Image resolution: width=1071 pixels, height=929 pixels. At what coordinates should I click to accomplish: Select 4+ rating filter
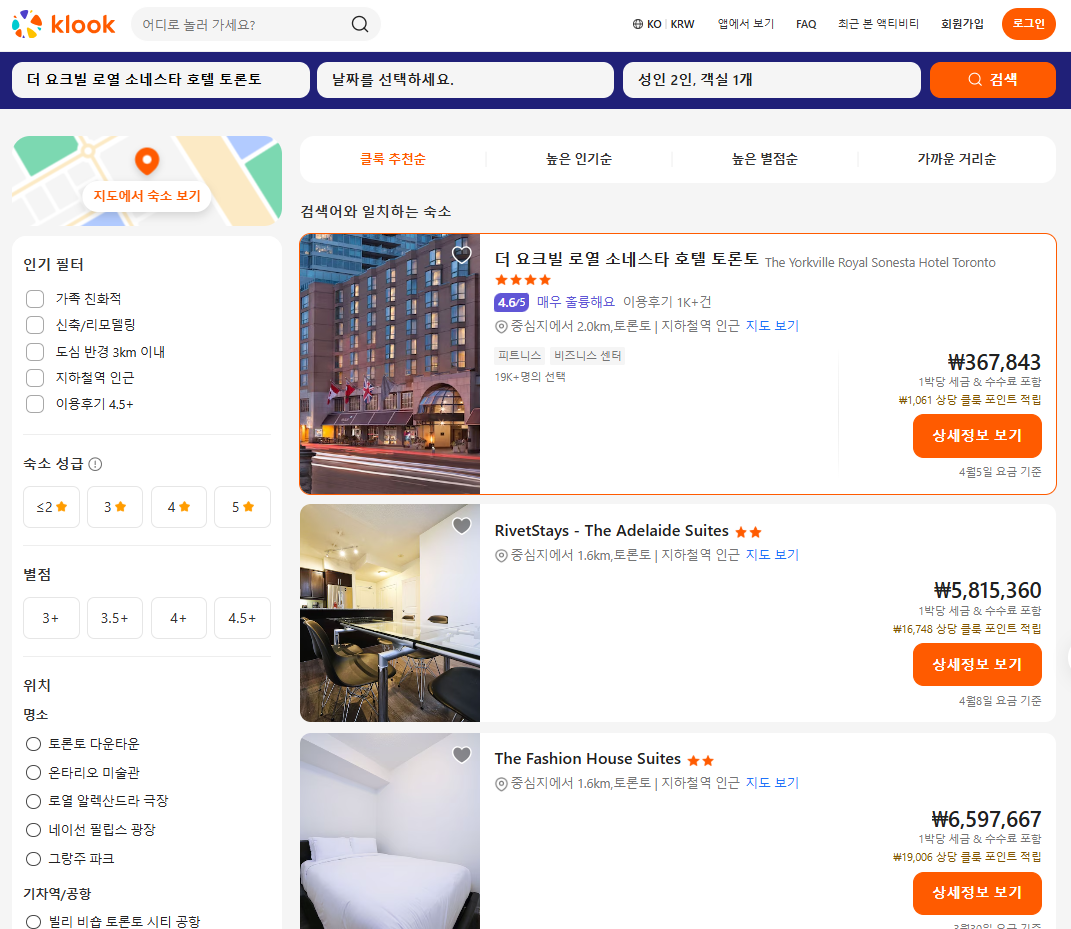point(178,618)
